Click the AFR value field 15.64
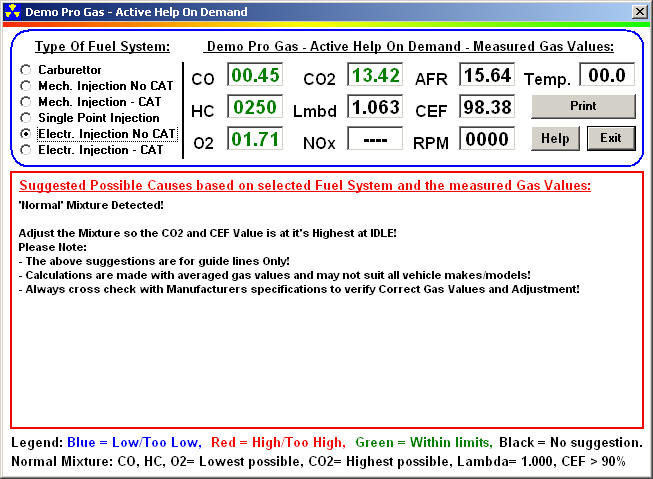This screenshot has height=479, width=653. pyautogui.click(x=487, y=75)
